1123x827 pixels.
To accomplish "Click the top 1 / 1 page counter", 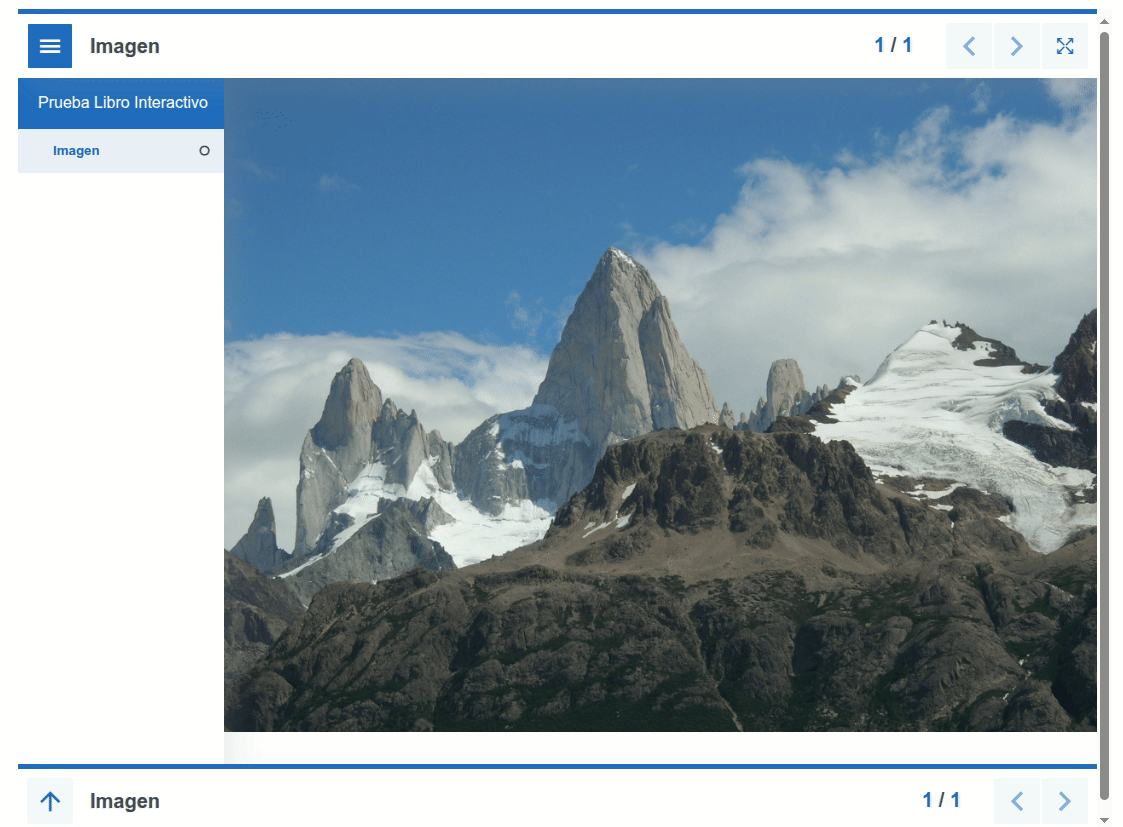I will point(893,45).
